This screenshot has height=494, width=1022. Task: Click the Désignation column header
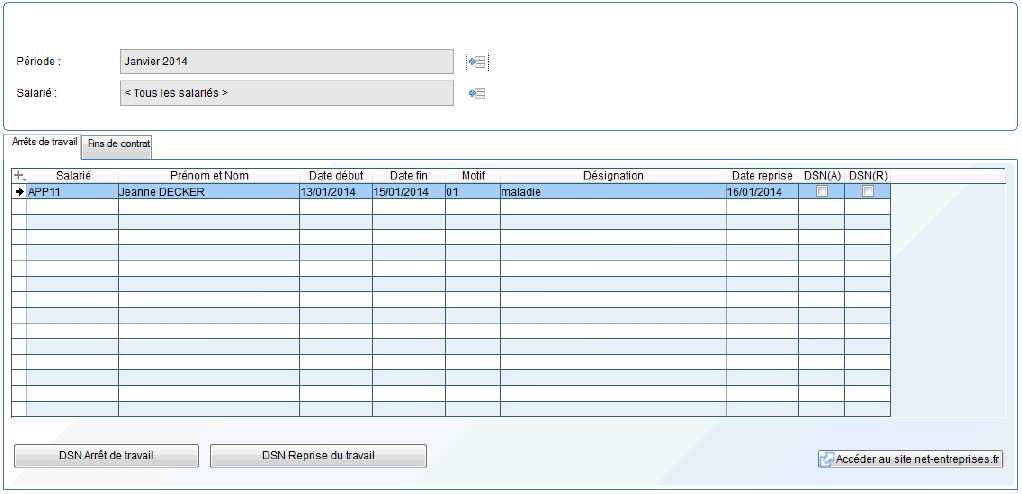tap(613, 176)
